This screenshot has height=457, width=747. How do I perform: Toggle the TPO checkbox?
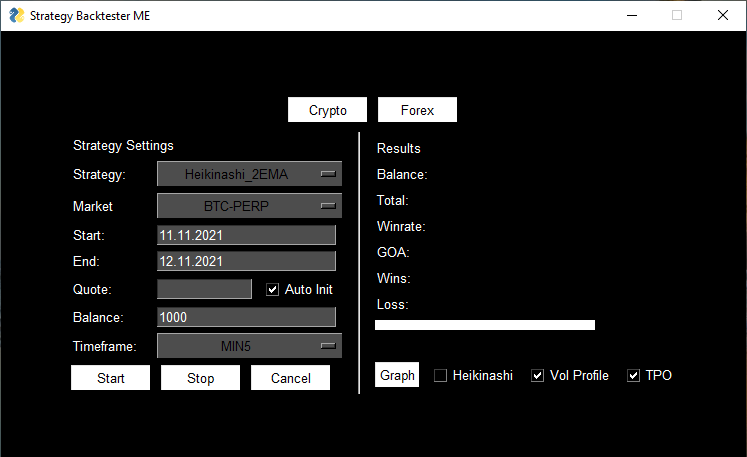click(634, 376)
